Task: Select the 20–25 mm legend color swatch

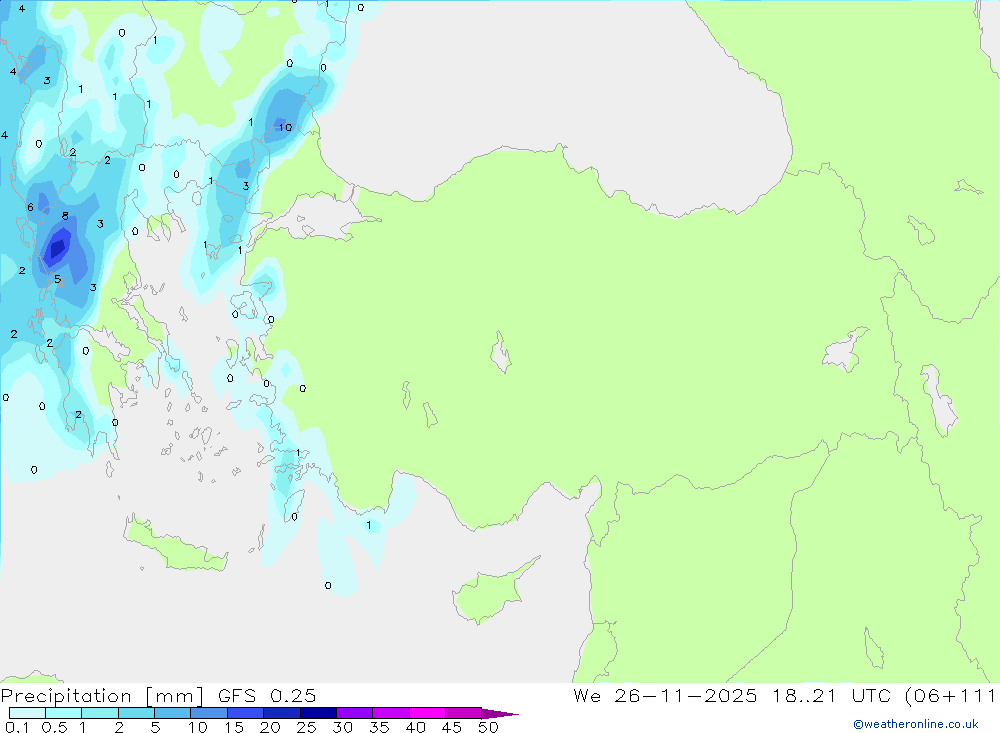Action: (281, 713)
